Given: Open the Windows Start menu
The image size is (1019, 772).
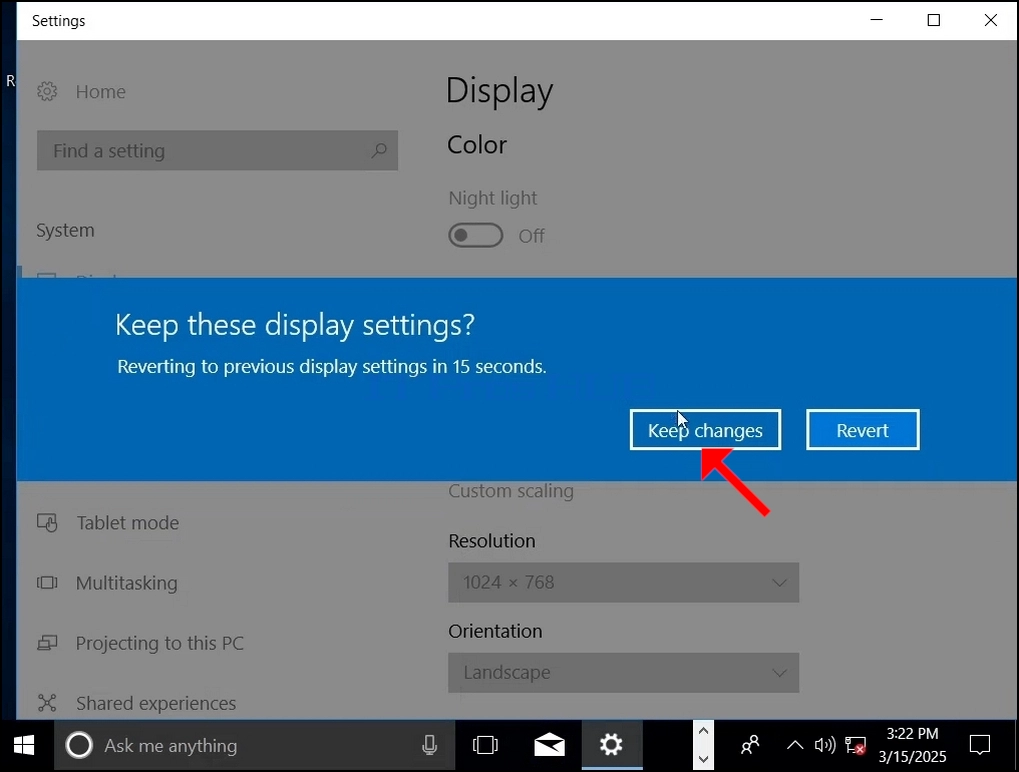Looking at the screenshot, I should [24, 745].
